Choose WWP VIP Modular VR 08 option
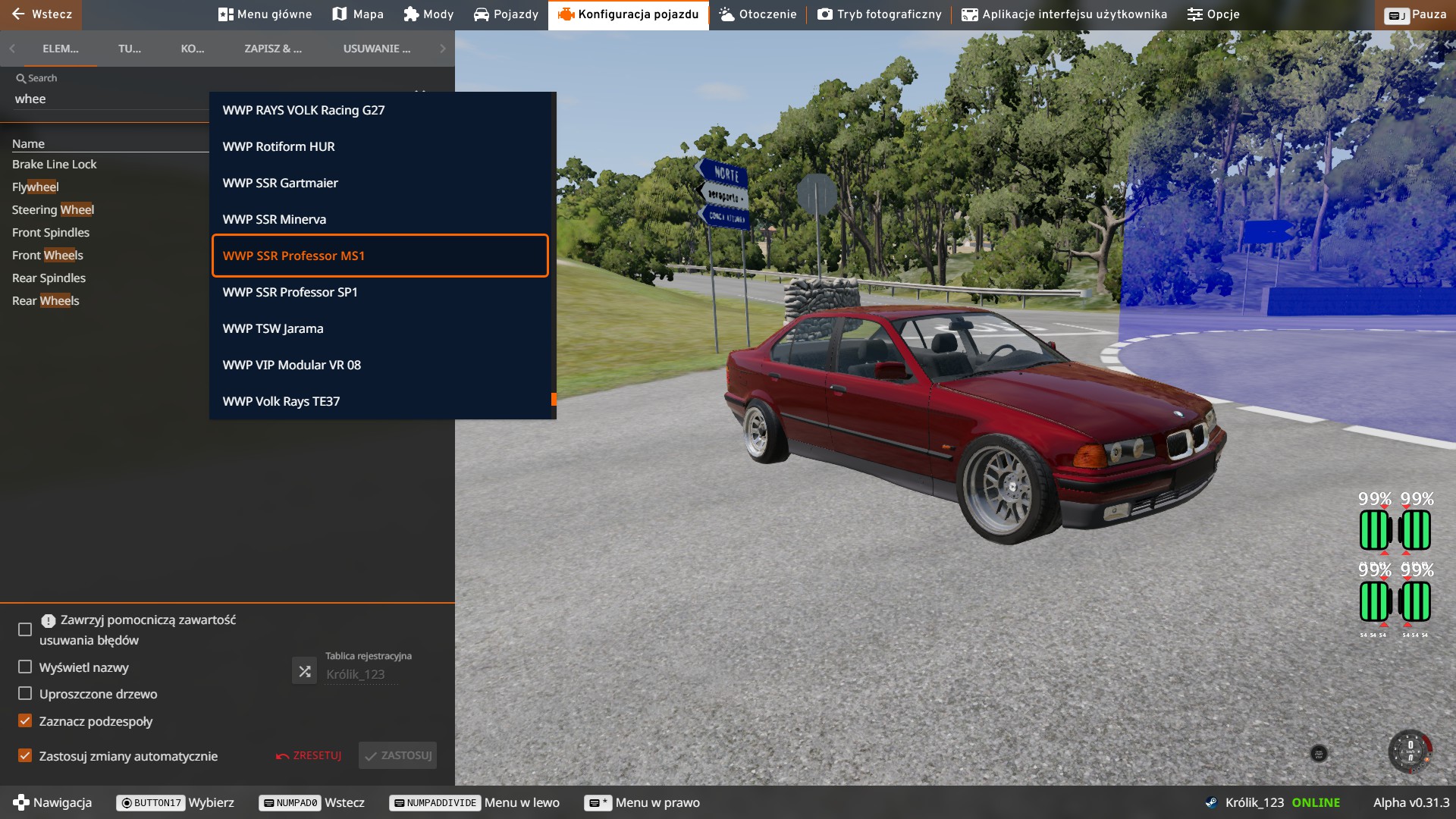This screenshot has height=819, width=1456. [x=380, y=365]
